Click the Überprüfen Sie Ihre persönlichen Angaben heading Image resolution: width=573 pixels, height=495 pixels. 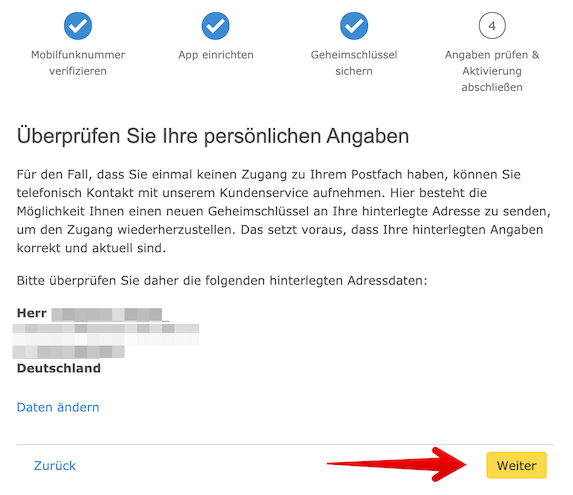coord(213,136)
